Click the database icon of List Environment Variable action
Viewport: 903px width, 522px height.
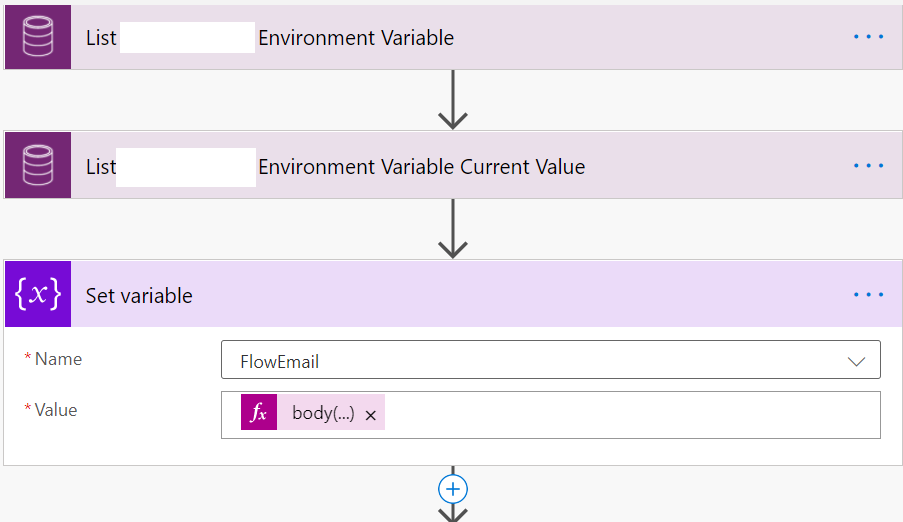point(38,37)
